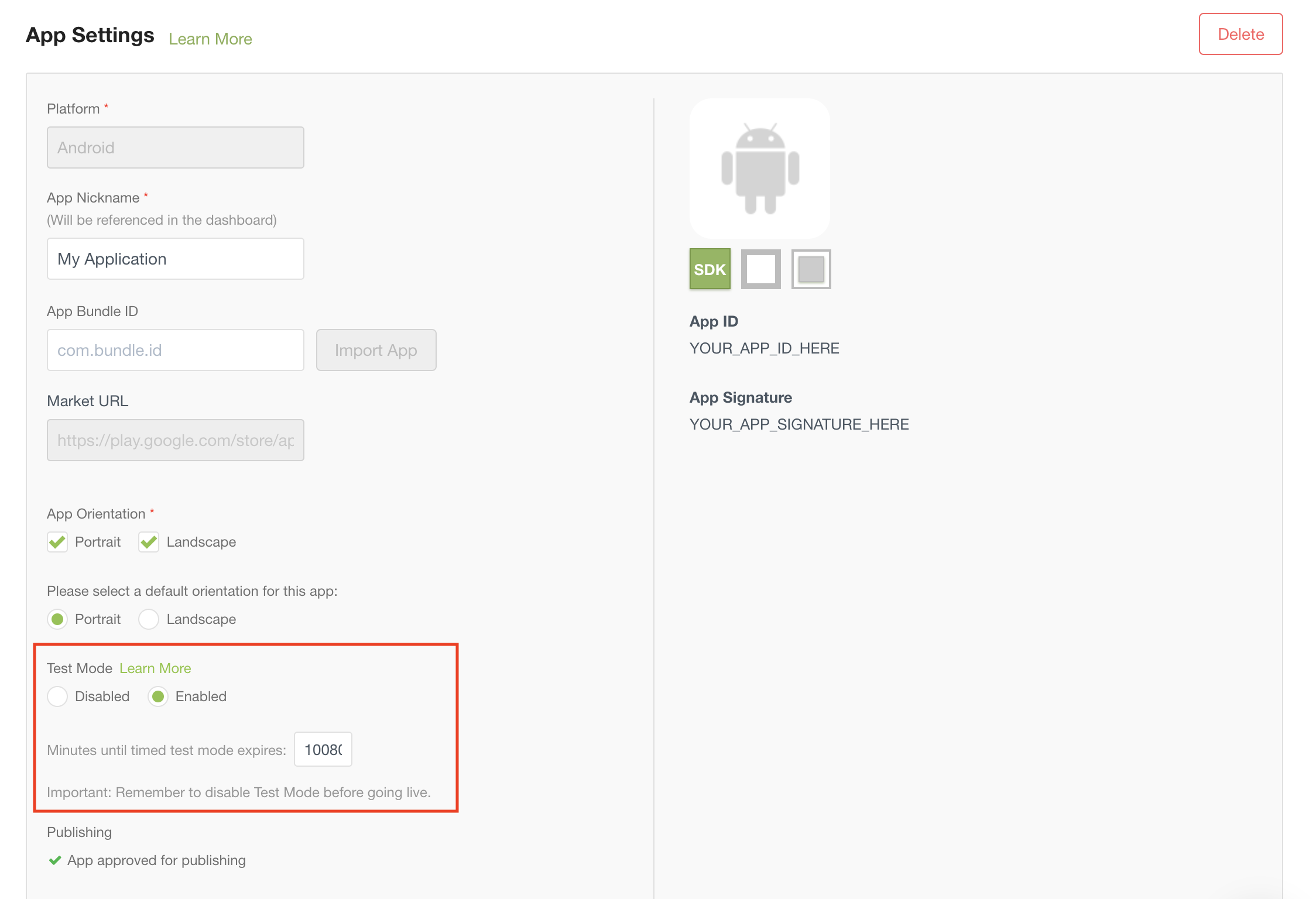
Task: Select the YOUR_APP_ID_HERE text
Action: (x=764, y=348)
